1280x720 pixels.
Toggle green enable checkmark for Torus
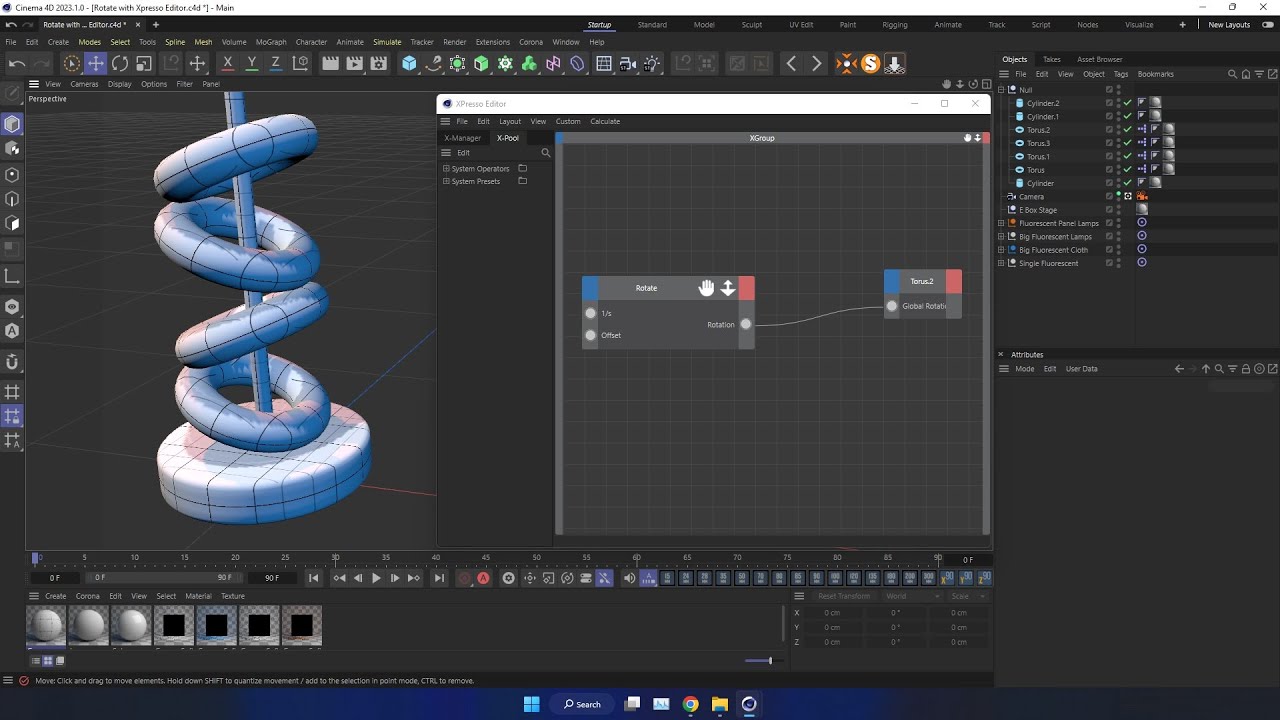(x=1128, y=170)
